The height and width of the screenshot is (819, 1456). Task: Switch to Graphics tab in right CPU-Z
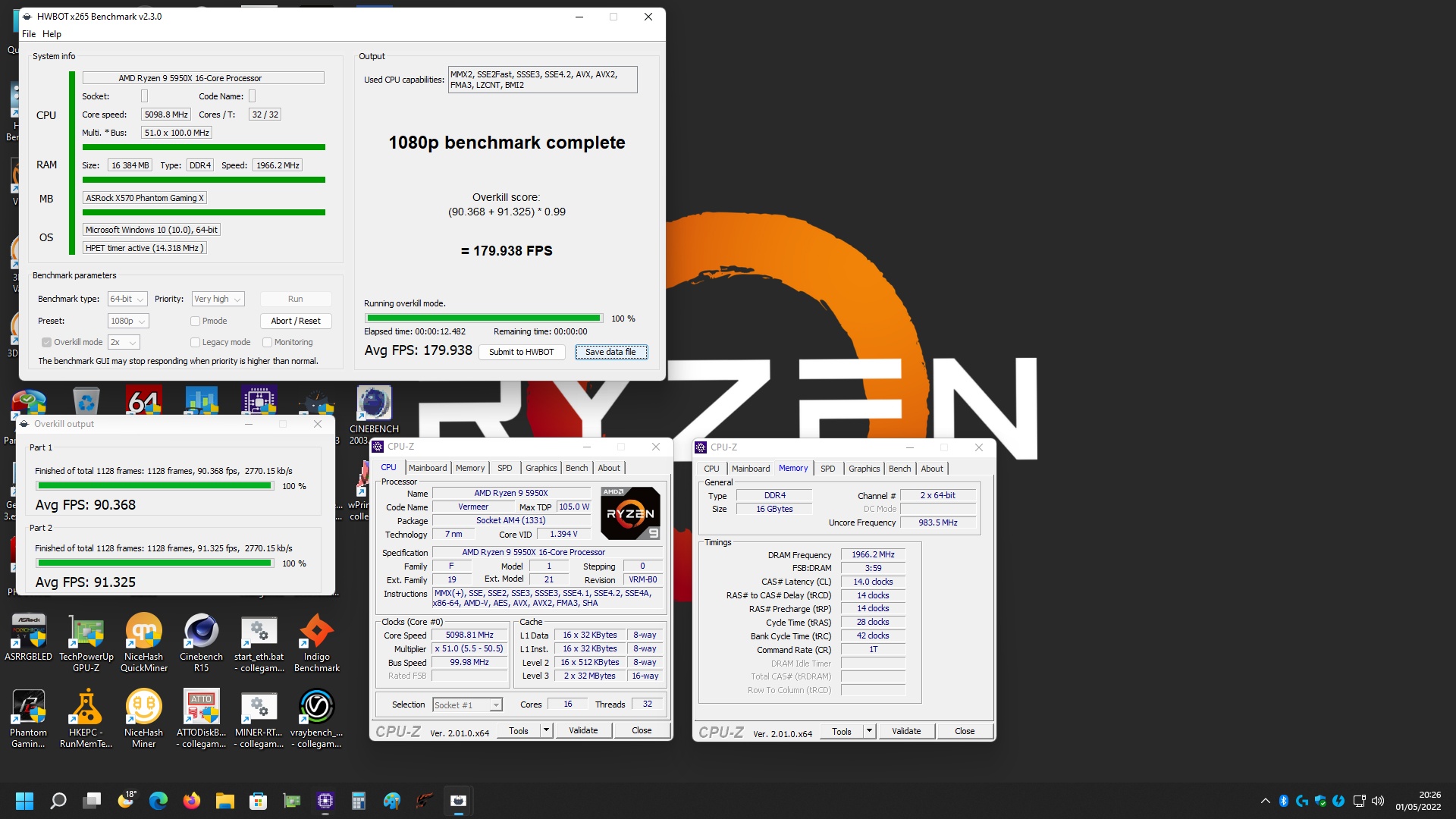864,469
